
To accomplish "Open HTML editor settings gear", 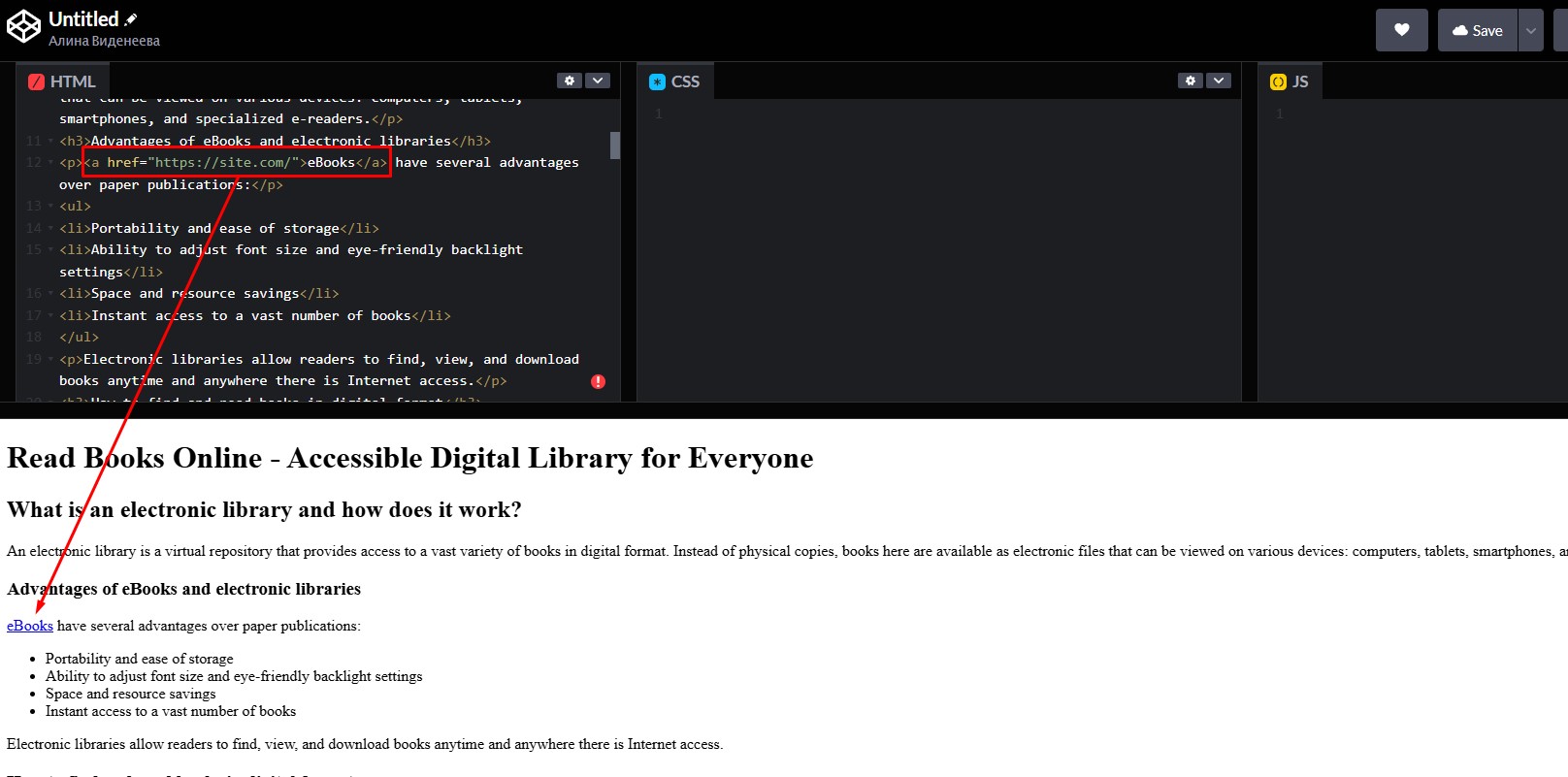I will click(570, 81).
